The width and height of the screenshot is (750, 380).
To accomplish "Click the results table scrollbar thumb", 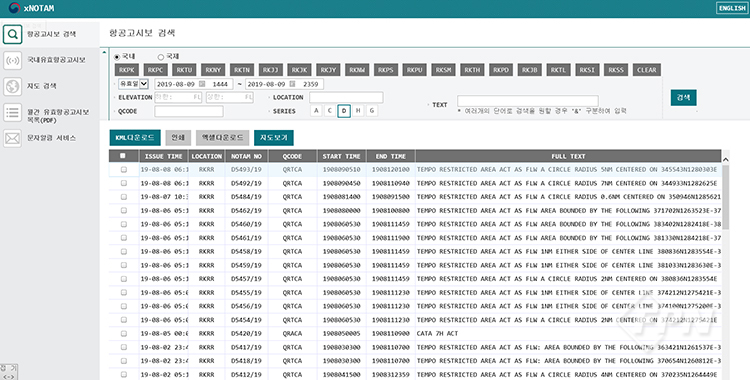I will click(x=725, y=197).
